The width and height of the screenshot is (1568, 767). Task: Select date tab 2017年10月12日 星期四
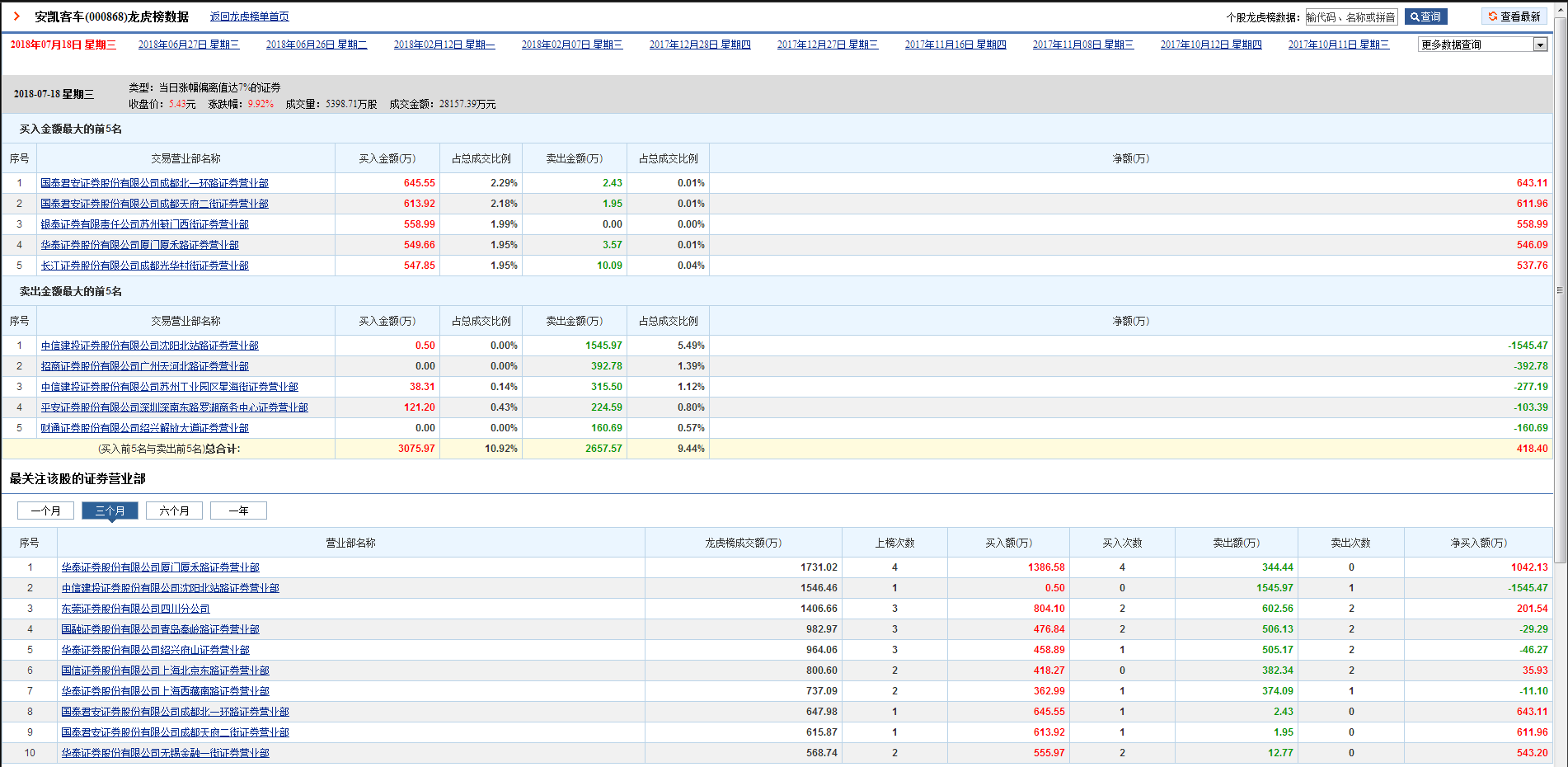coord(1211,45)
